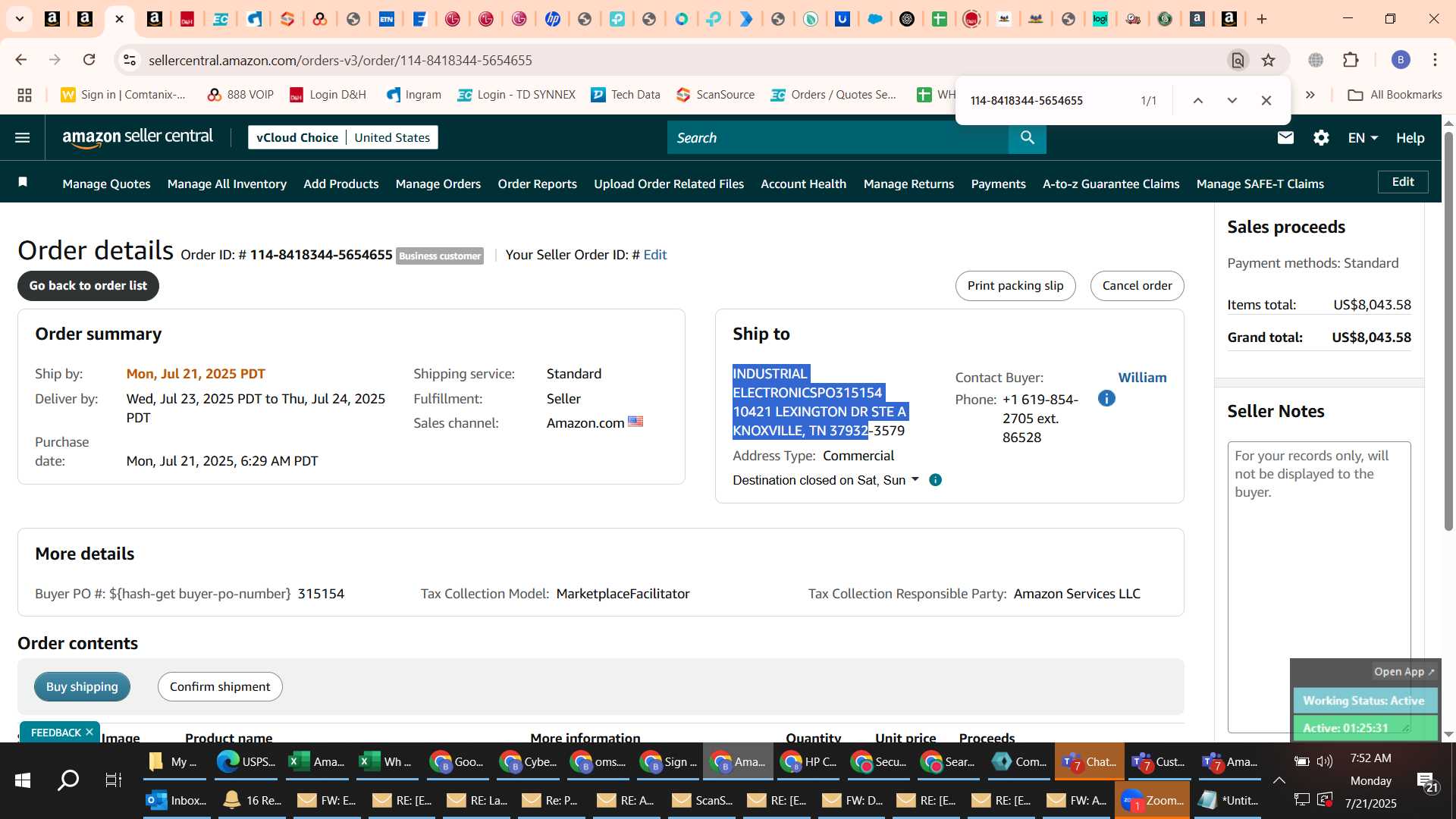Viewport: 1456px width, 819px height.
Task: Open the tab search dropdown arrow
Action: [20, 19]
